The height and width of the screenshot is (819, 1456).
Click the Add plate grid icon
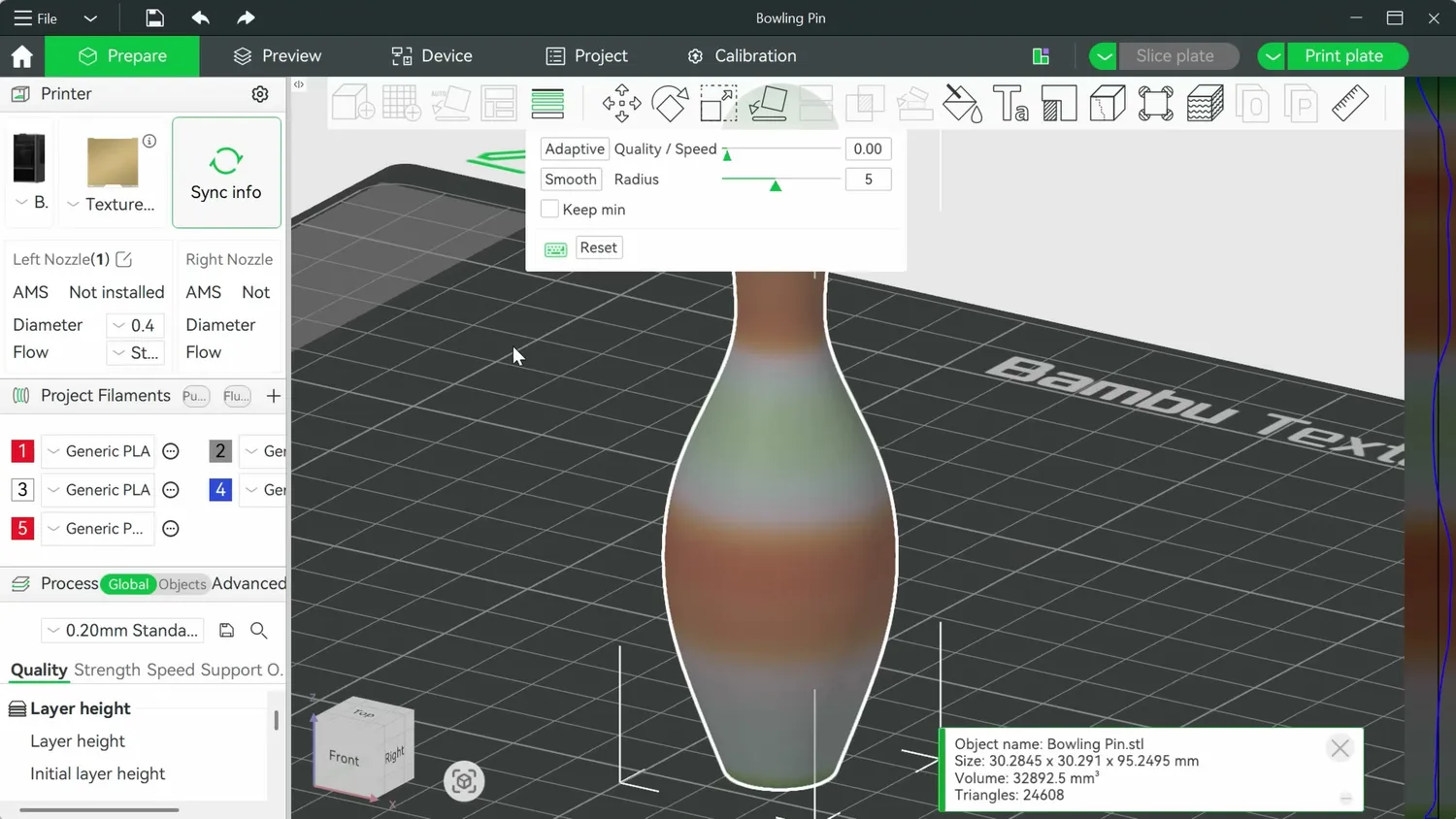point(401,103)
